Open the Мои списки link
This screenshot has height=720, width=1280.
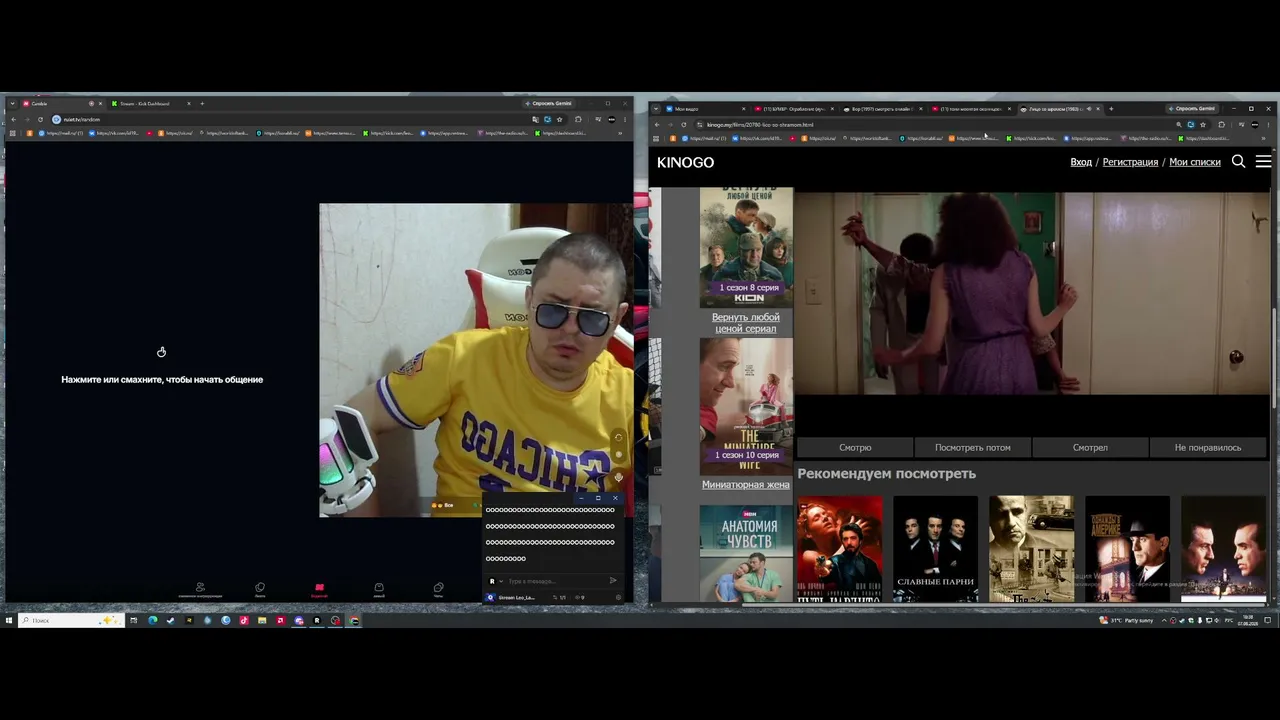point(1195,162)
